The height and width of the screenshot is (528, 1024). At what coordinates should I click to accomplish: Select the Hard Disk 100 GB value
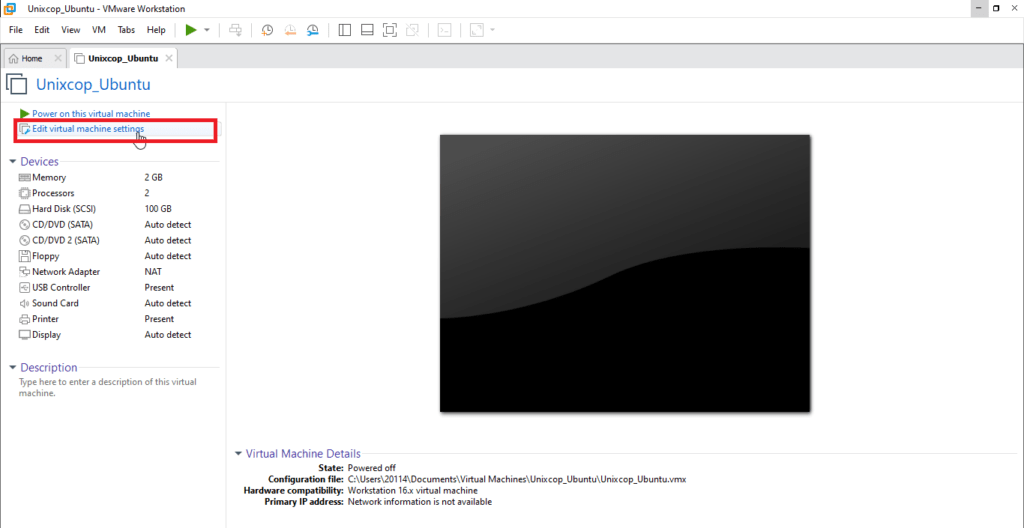point(158,209)
